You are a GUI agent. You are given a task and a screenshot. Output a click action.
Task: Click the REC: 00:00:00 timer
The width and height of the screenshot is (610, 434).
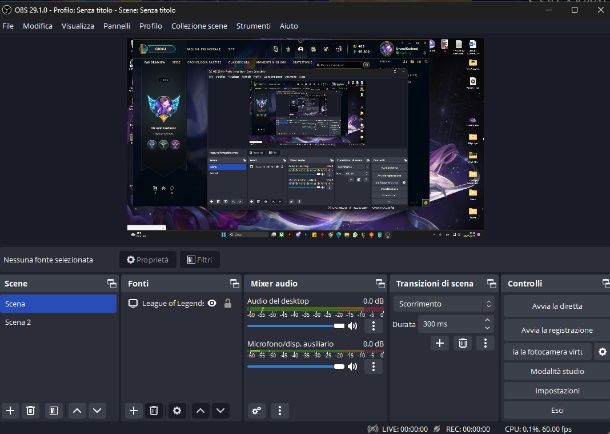tap(468, 429)
